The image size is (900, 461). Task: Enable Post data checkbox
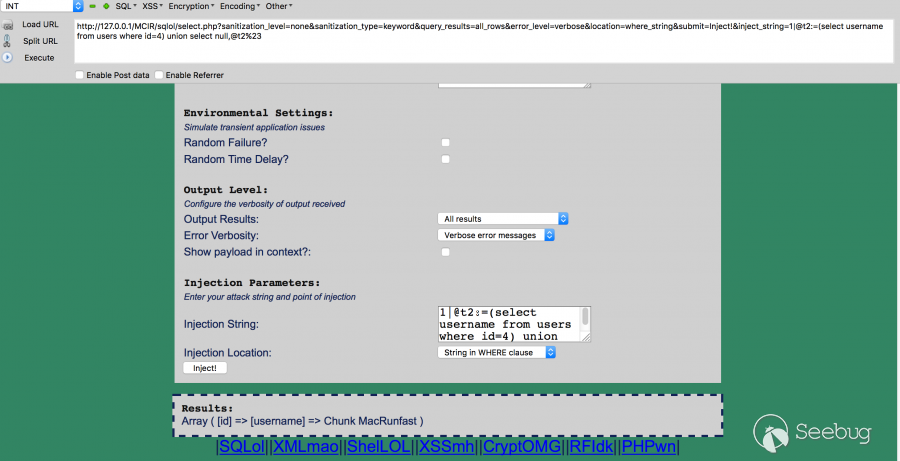(79, 75)
